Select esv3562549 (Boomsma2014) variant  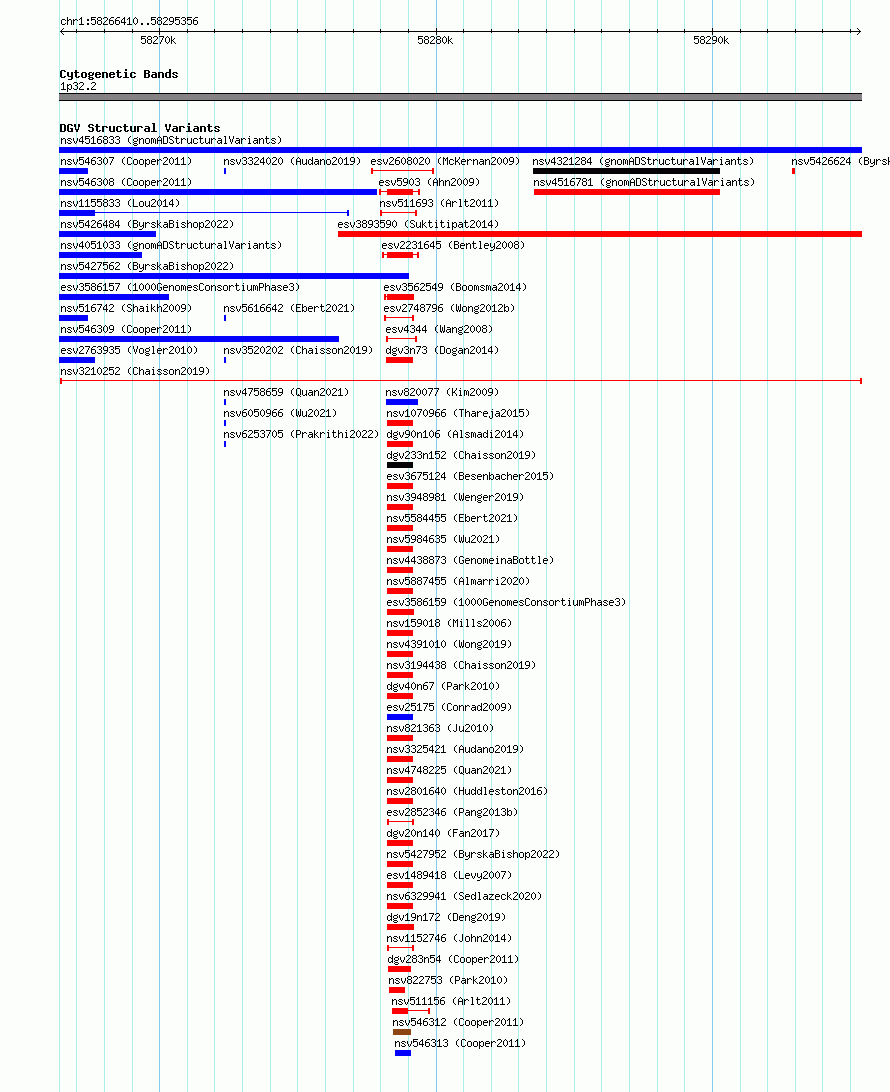[455, 286]
